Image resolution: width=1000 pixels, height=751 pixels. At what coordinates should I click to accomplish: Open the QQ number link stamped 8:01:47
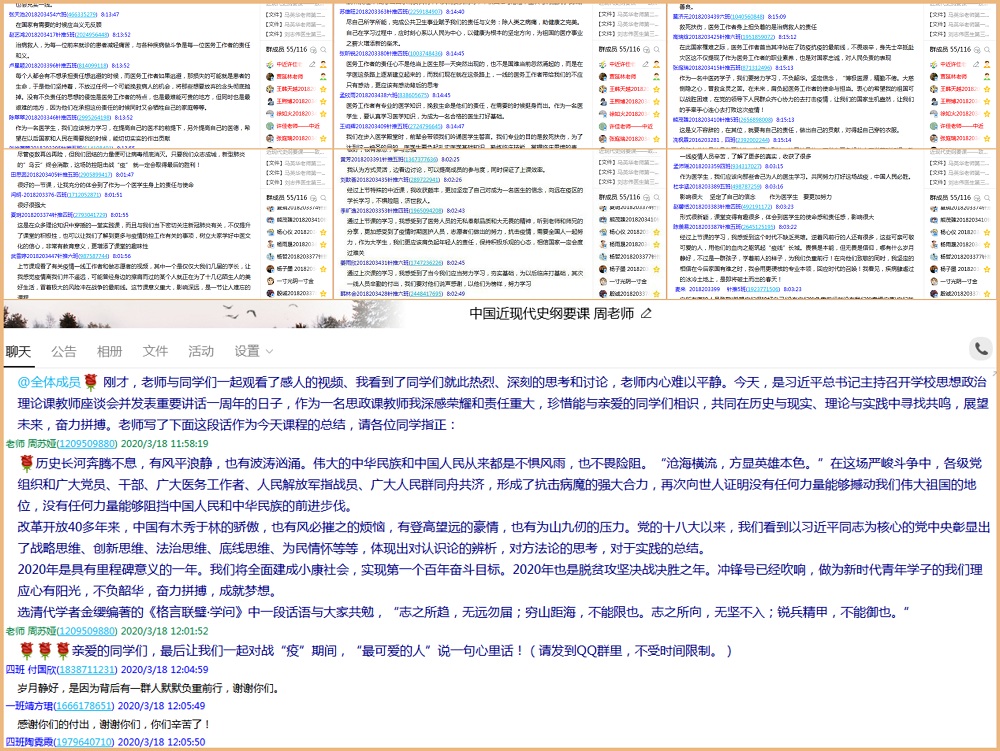click(x=94, y=175)
